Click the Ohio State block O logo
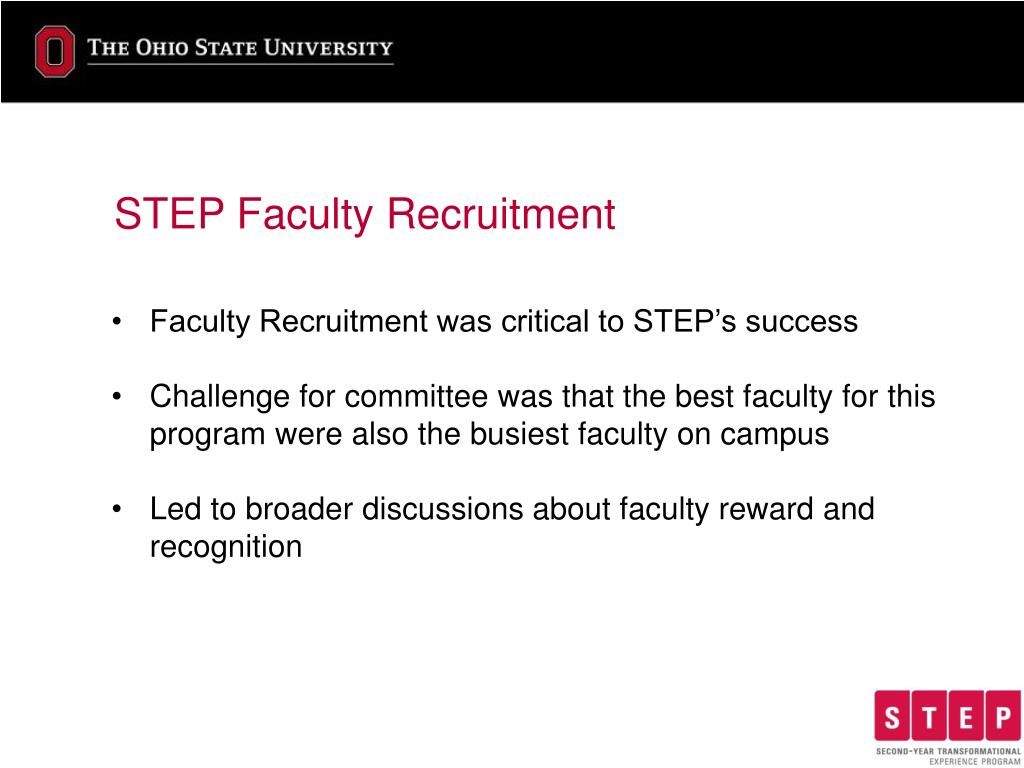 54,51
